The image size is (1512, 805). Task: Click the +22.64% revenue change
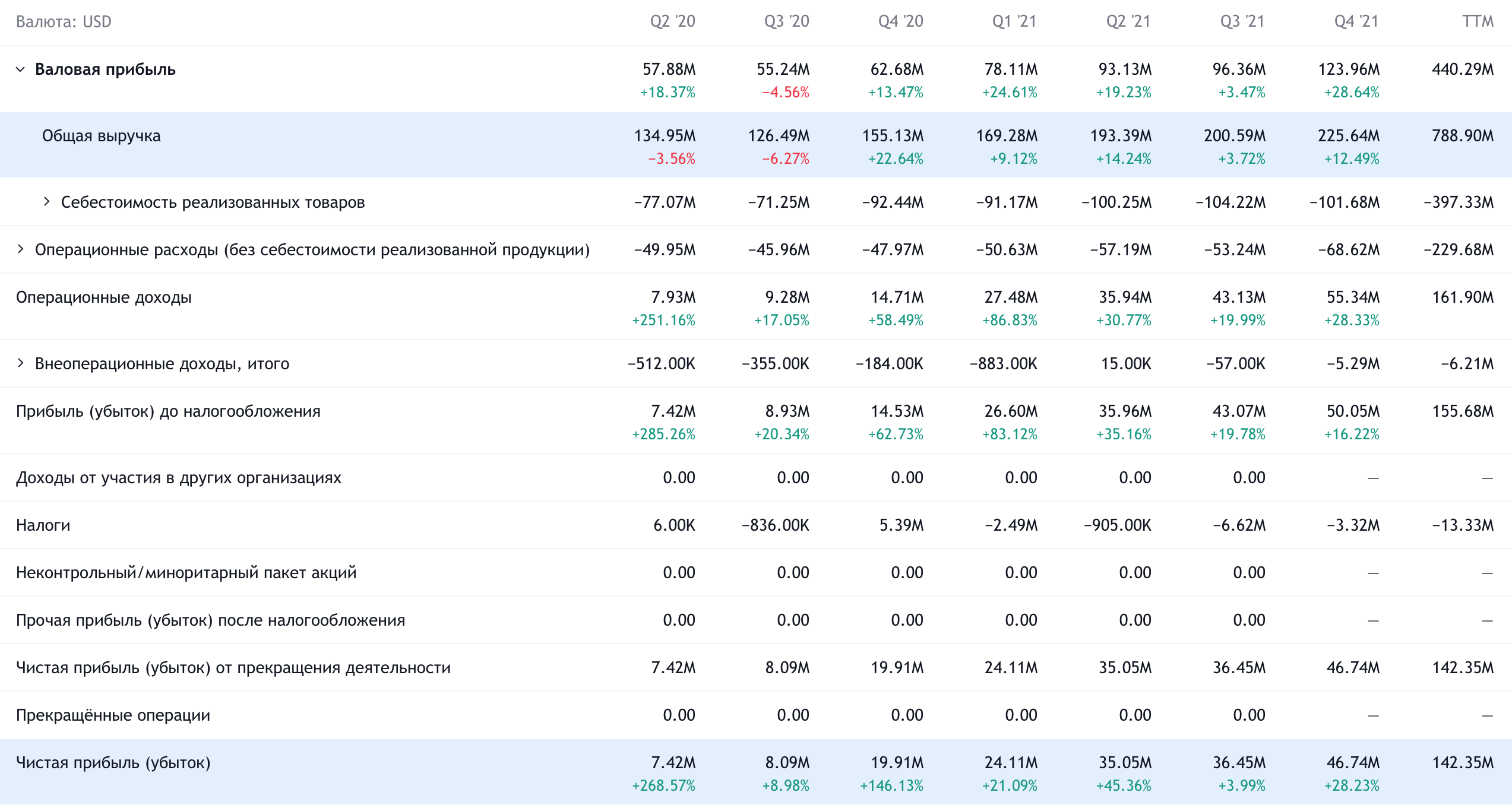coord(896,159)
